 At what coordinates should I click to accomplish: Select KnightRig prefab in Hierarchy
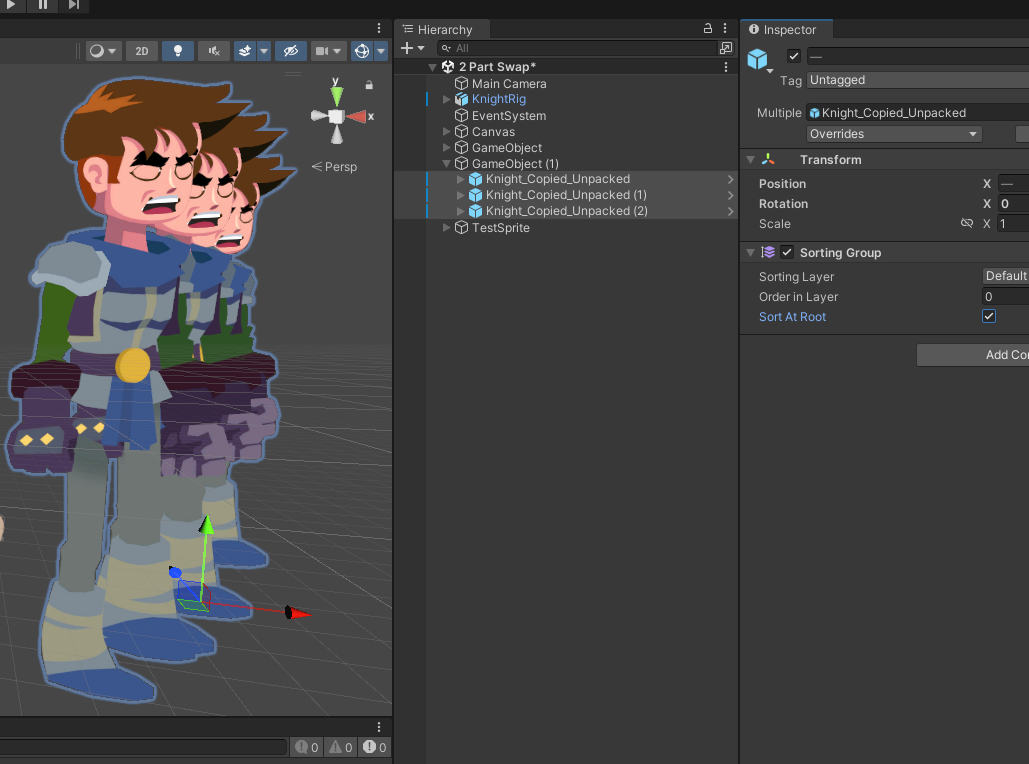coord(499,99)
